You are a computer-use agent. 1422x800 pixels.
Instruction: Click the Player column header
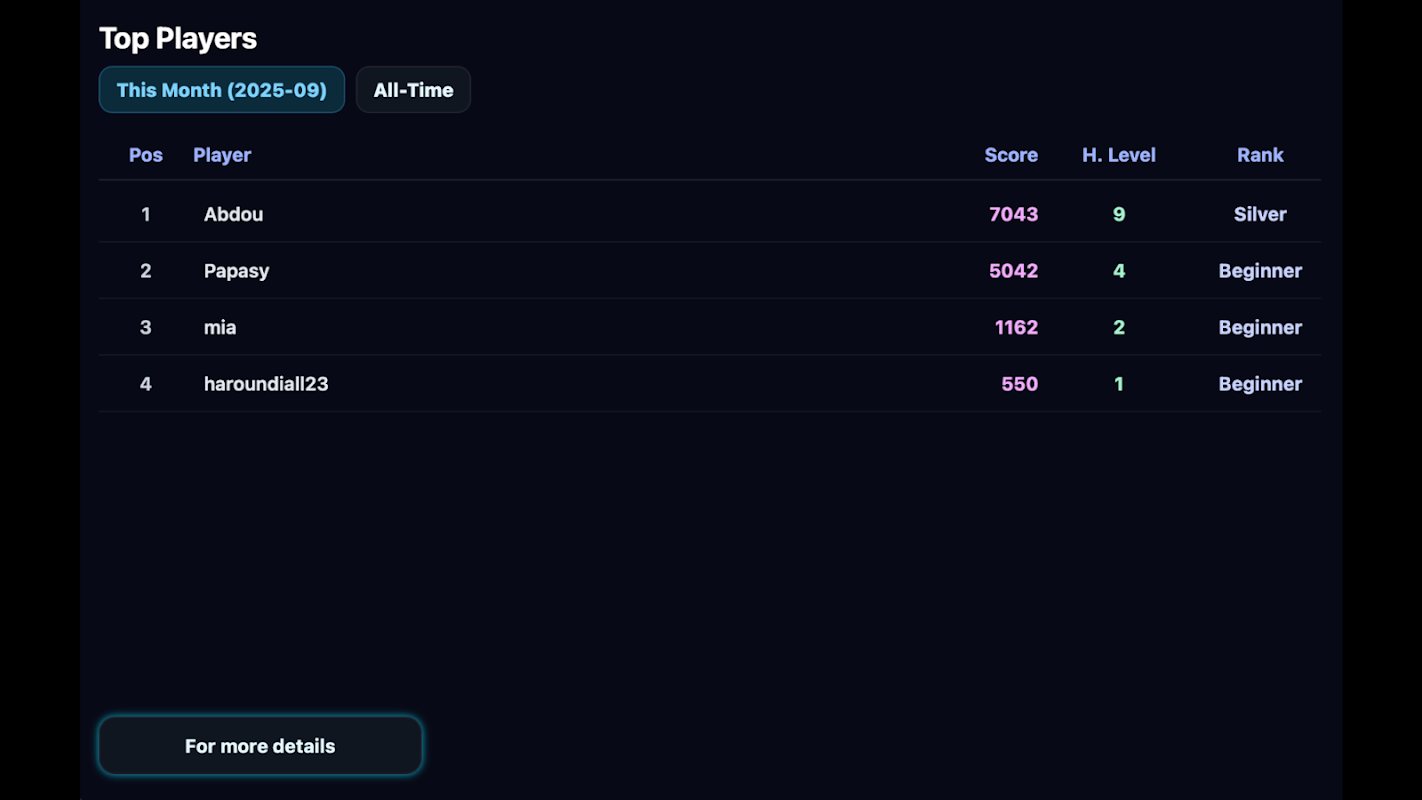222,155
